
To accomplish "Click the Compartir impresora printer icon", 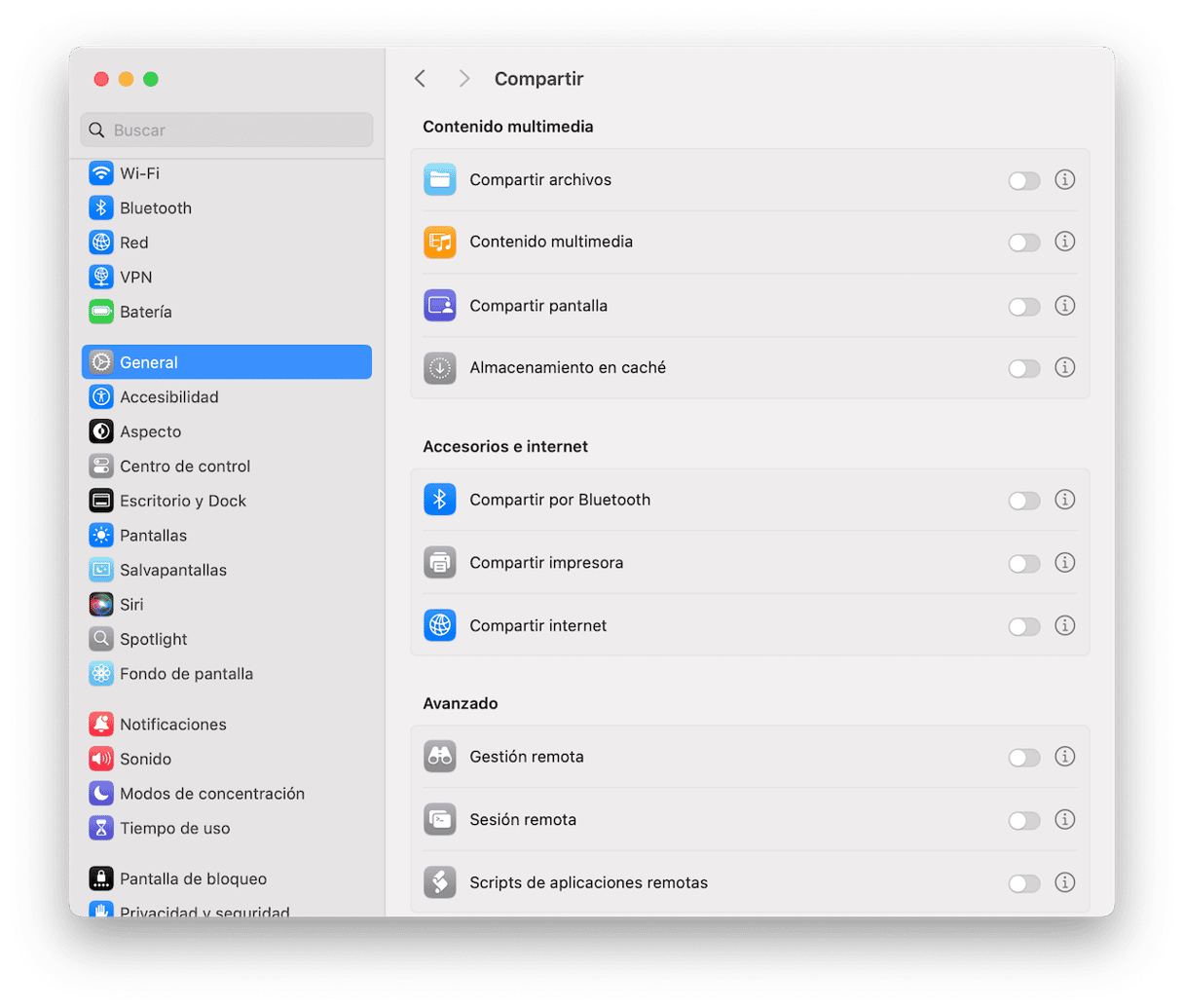I will tap(440, 563).
